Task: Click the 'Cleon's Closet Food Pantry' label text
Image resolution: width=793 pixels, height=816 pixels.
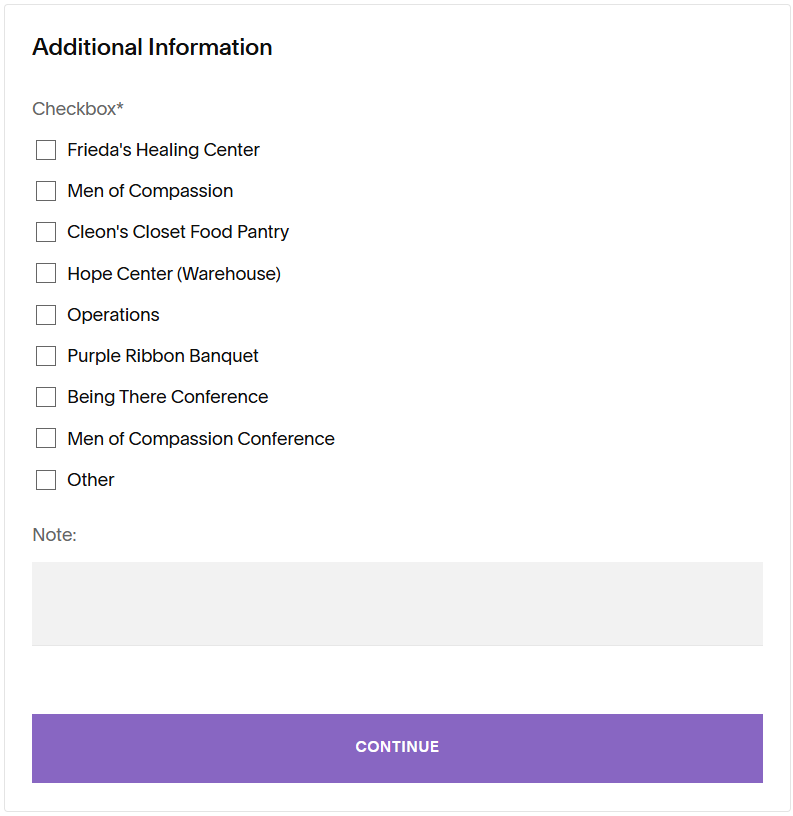Action: point(178,232)
